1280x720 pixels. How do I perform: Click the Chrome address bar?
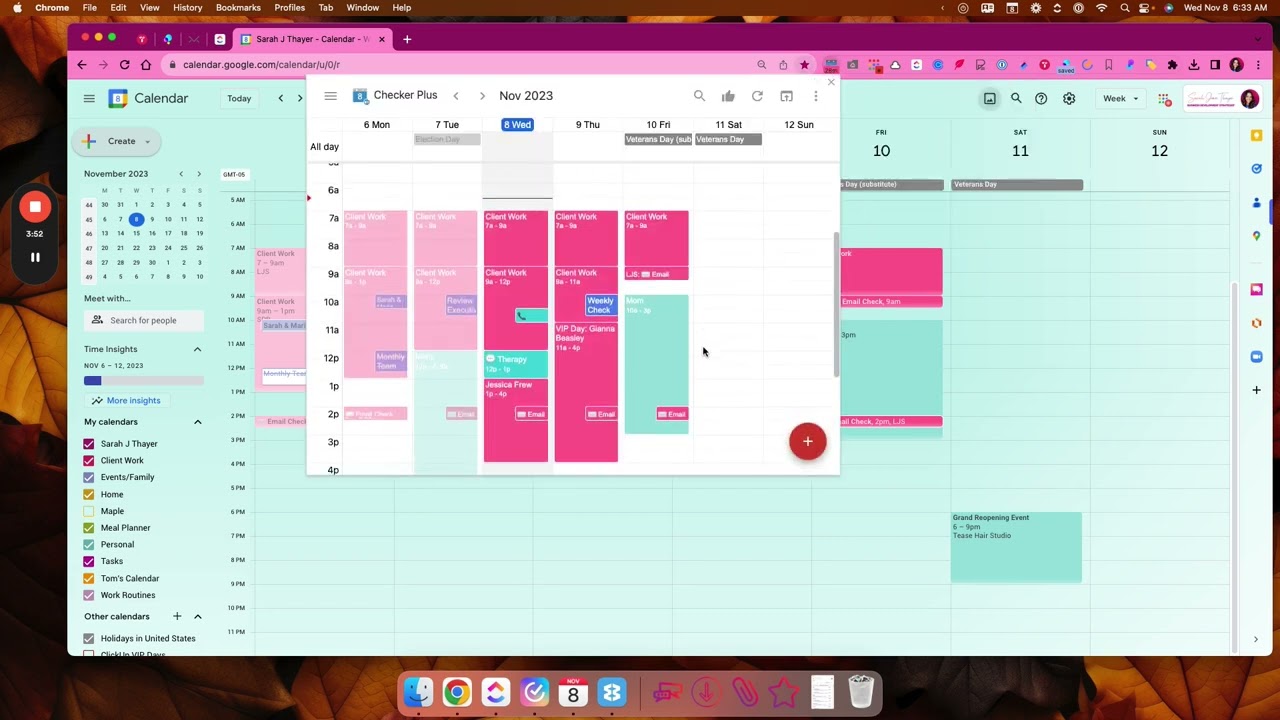tap(460, 65)
